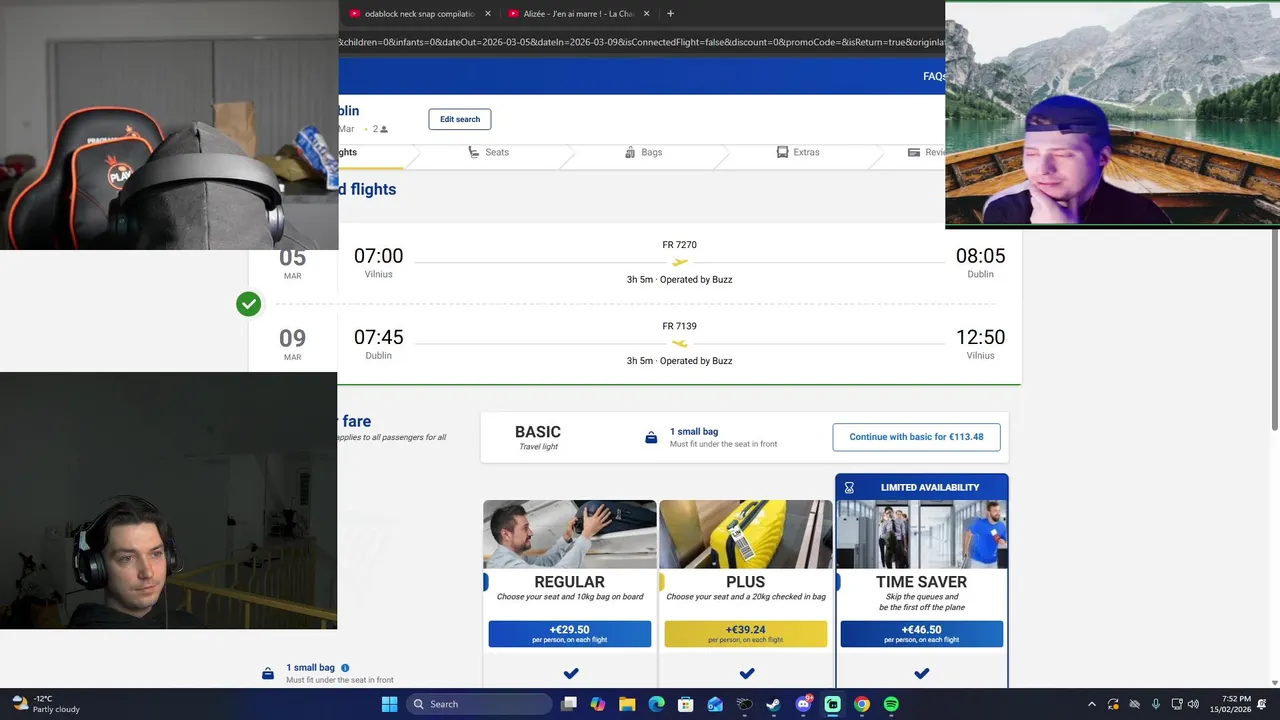
Task: Select the Plus fare +€39.24 button
Action: click(746, 634)
